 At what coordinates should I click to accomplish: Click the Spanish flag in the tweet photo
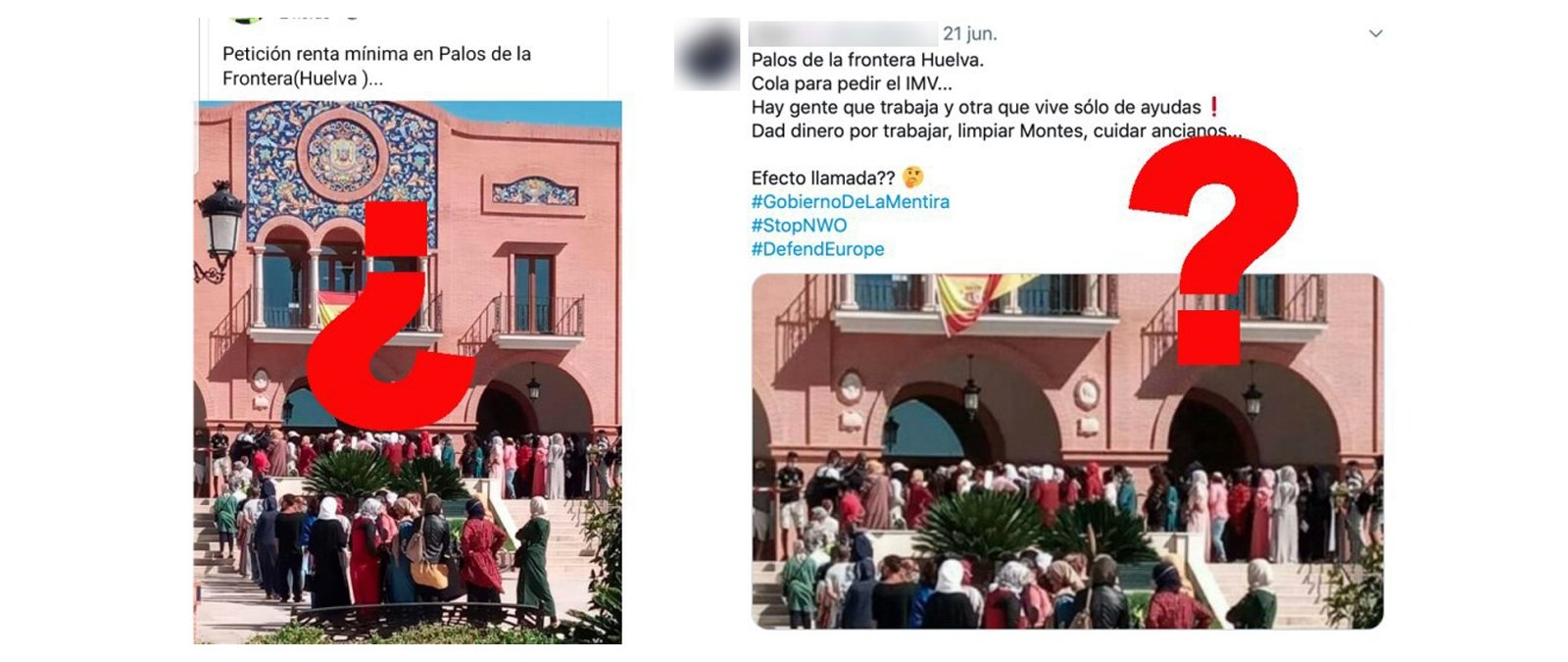coord(973,299)
